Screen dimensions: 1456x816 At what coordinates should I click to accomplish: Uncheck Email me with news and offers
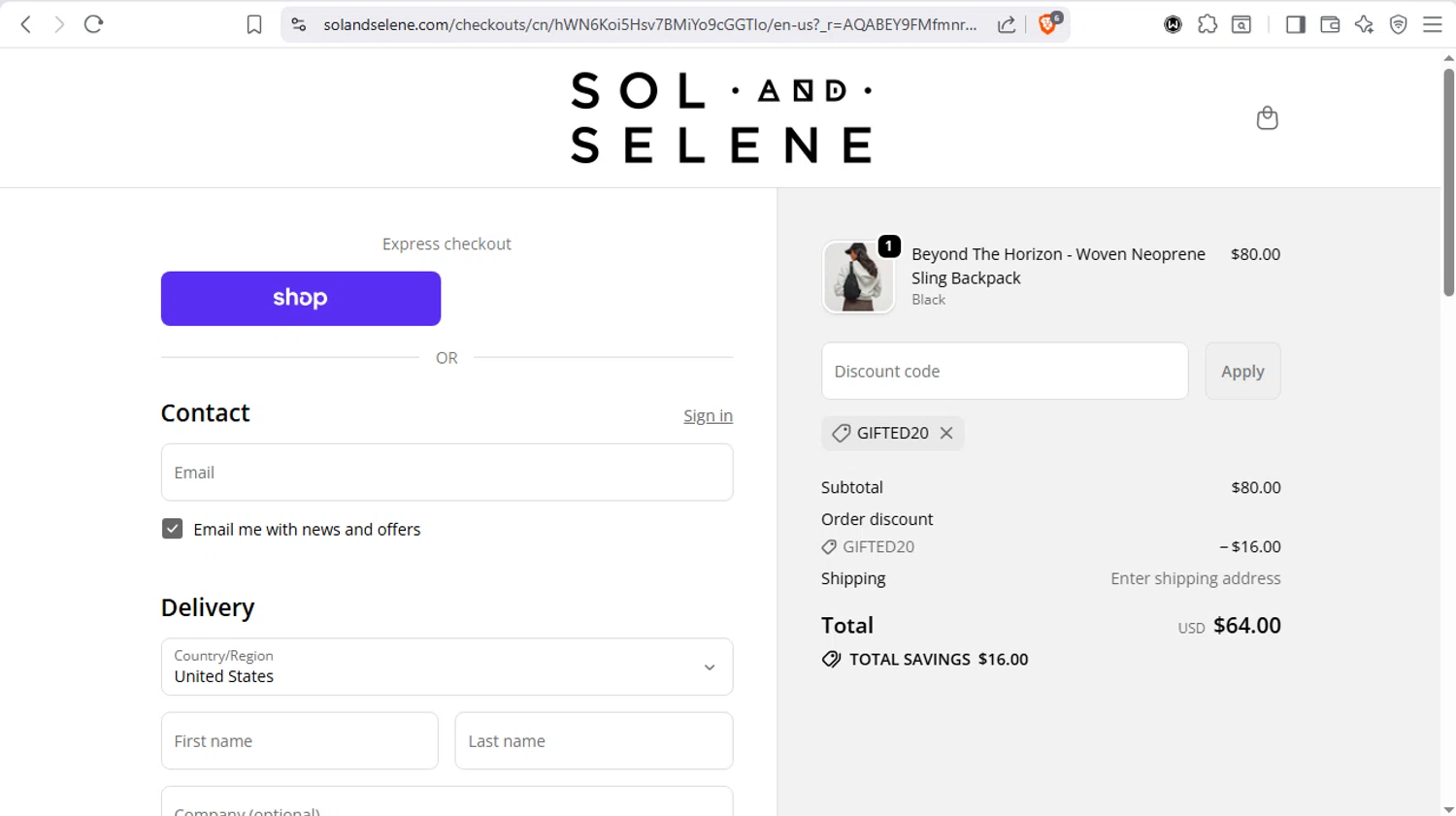pos(172,529)
